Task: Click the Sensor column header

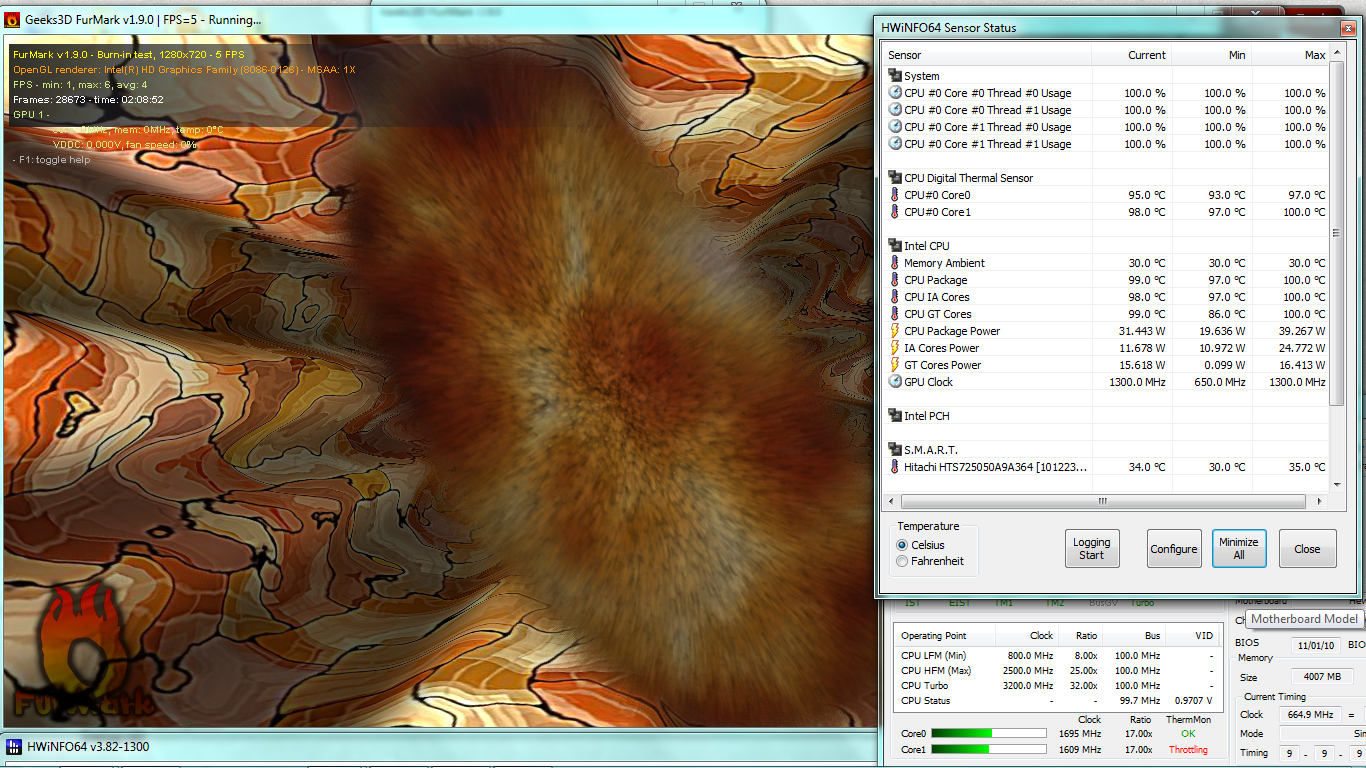Action: point(988,55)
